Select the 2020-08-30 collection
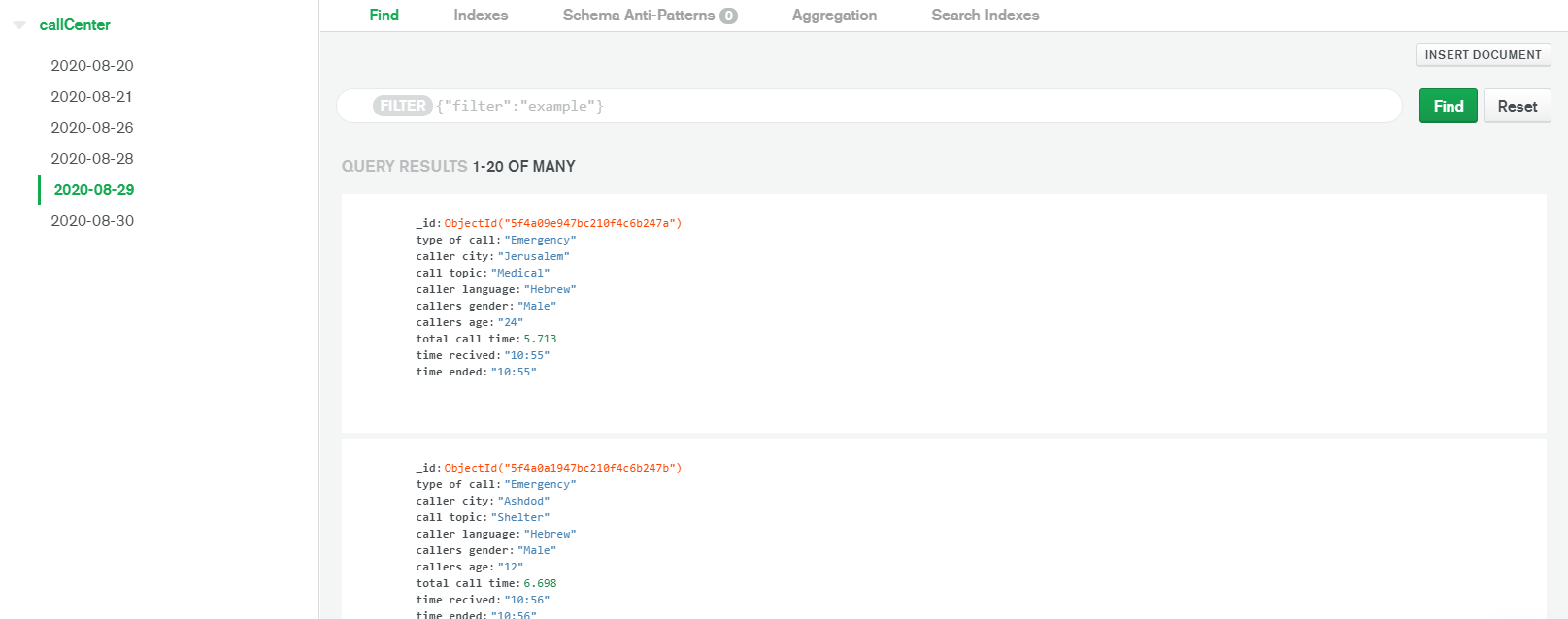1568x619 pixels. [92, 221]
